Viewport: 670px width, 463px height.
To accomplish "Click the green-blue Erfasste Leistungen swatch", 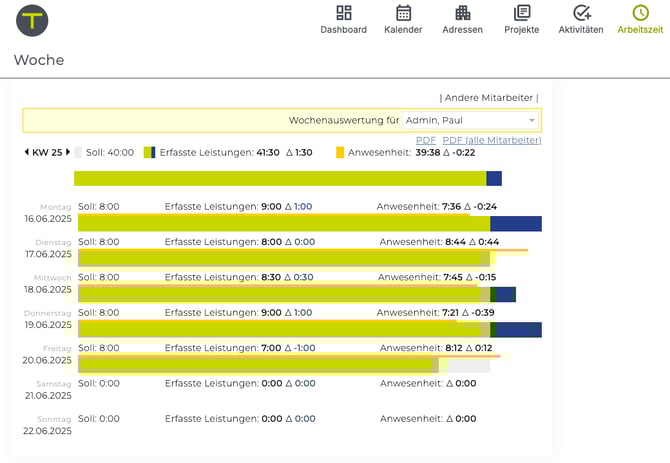I will [x=150, y=152].
